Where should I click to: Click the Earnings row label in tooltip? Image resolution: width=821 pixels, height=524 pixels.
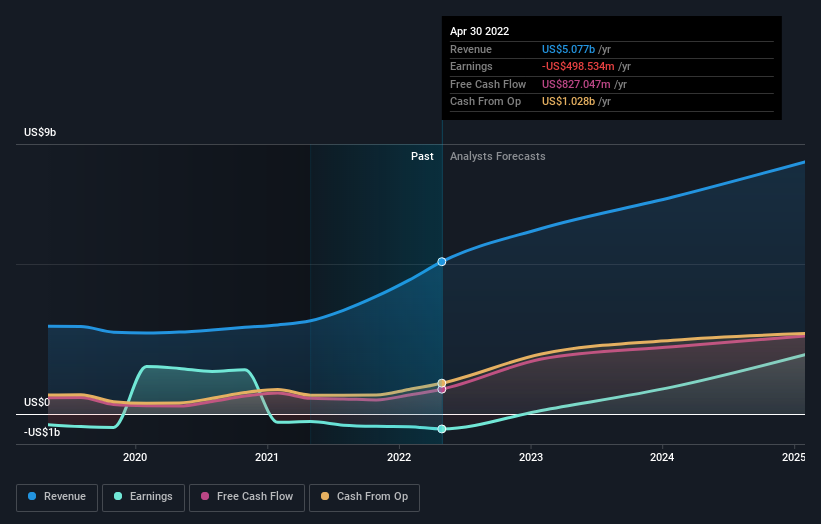471,66
